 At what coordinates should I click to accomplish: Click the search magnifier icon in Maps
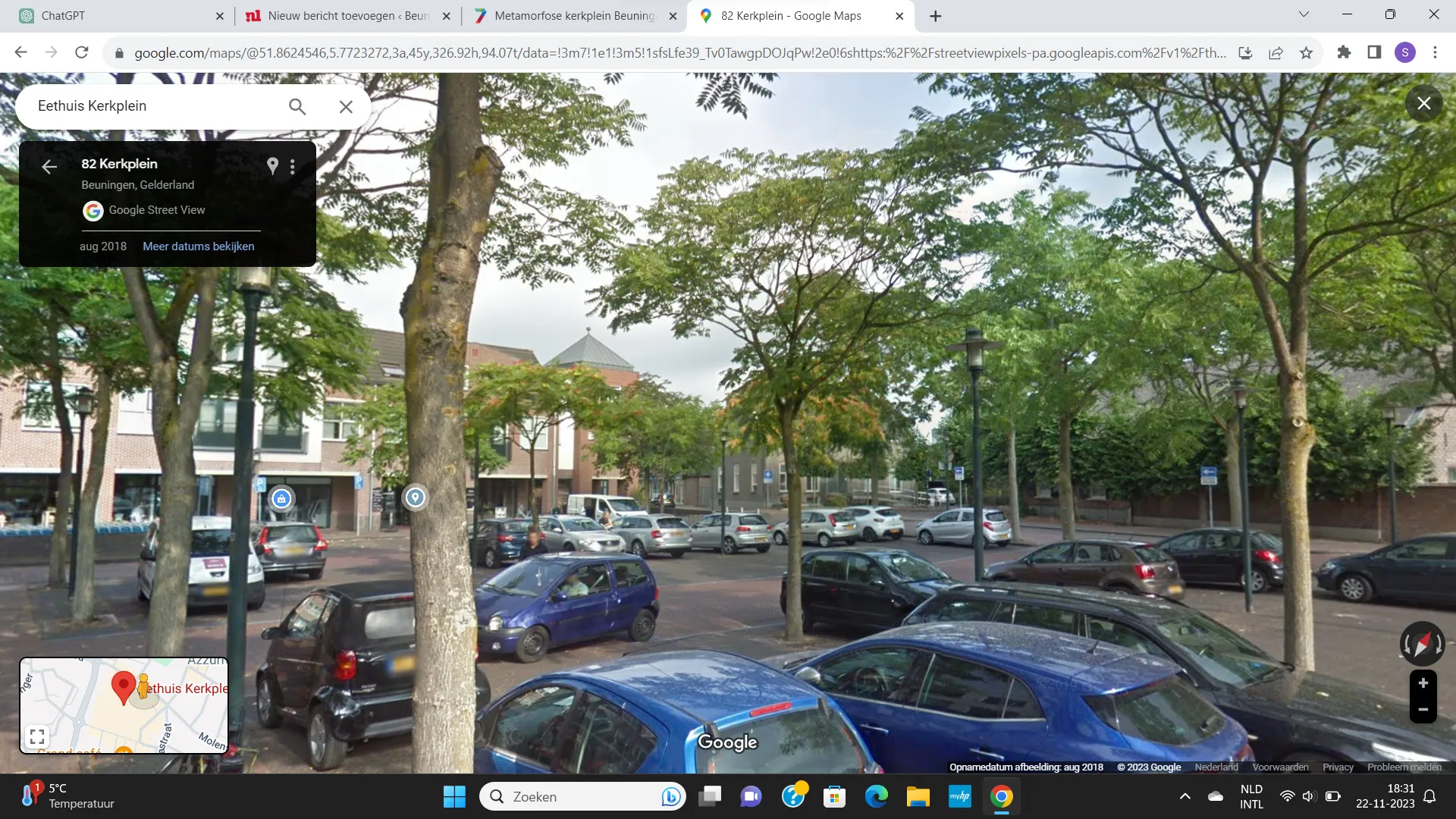[x=297, y=107]
